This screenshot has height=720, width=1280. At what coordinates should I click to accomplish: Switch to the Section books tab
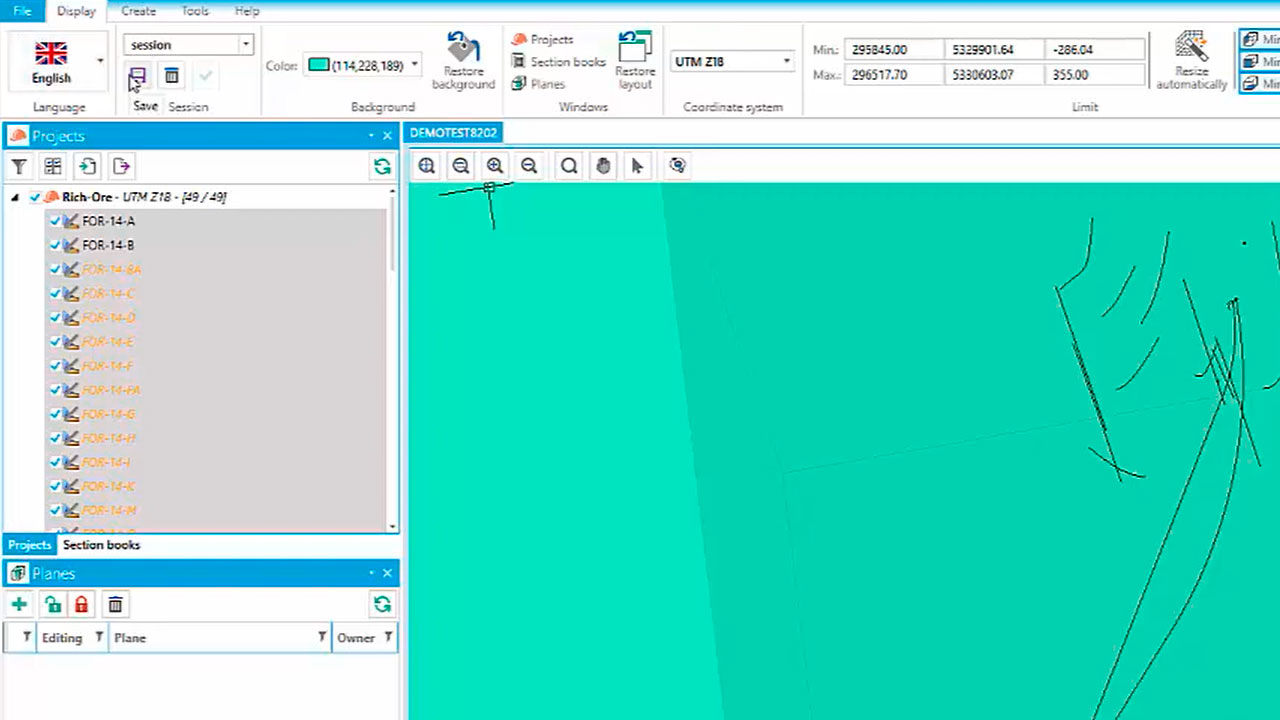[101, 545]
